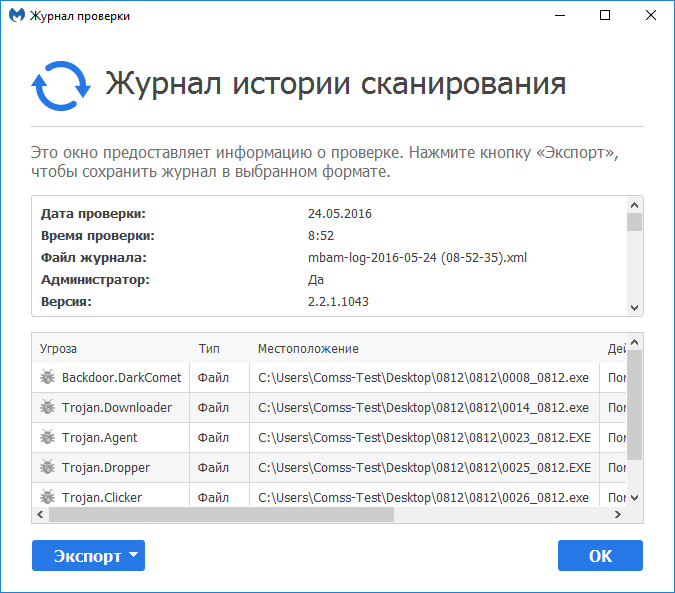Click scroll up arrow in info panel

634,205
